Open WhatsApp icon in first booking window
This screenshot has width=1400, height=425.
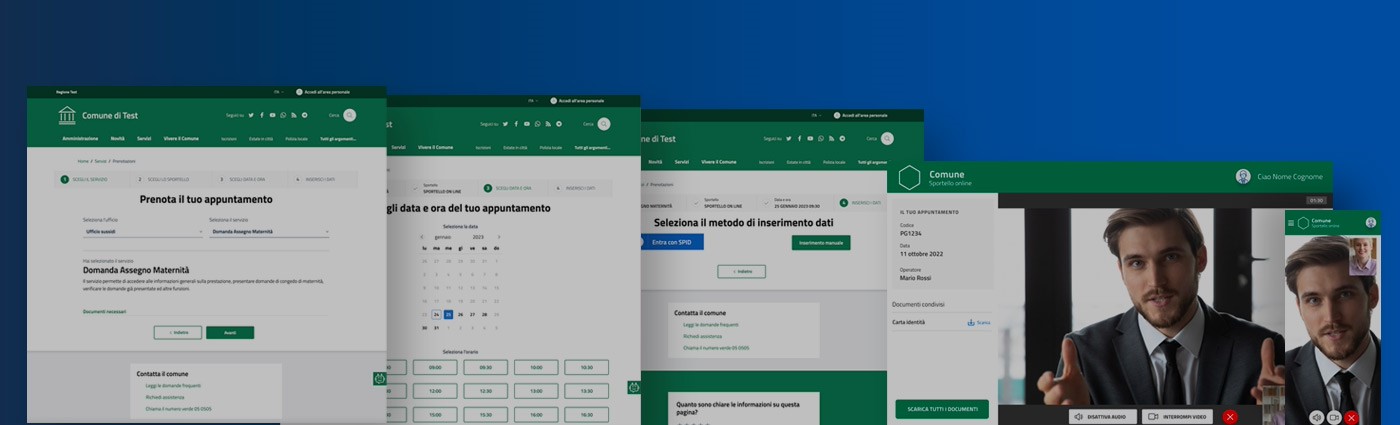(283, 115)
